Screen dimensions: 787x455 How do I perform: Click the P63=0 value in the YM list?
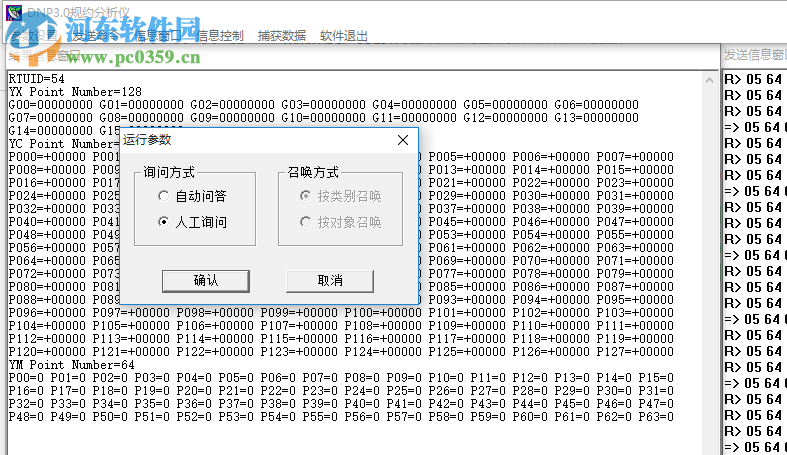coord(656,416)
